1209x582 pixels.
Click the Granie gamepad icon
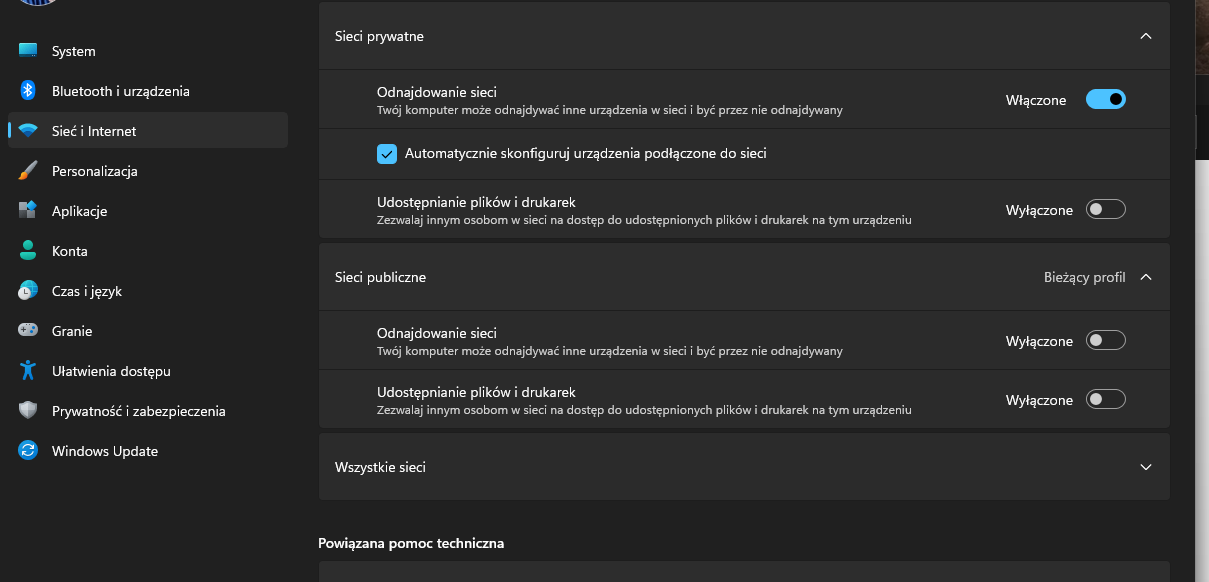coord(28,331)
